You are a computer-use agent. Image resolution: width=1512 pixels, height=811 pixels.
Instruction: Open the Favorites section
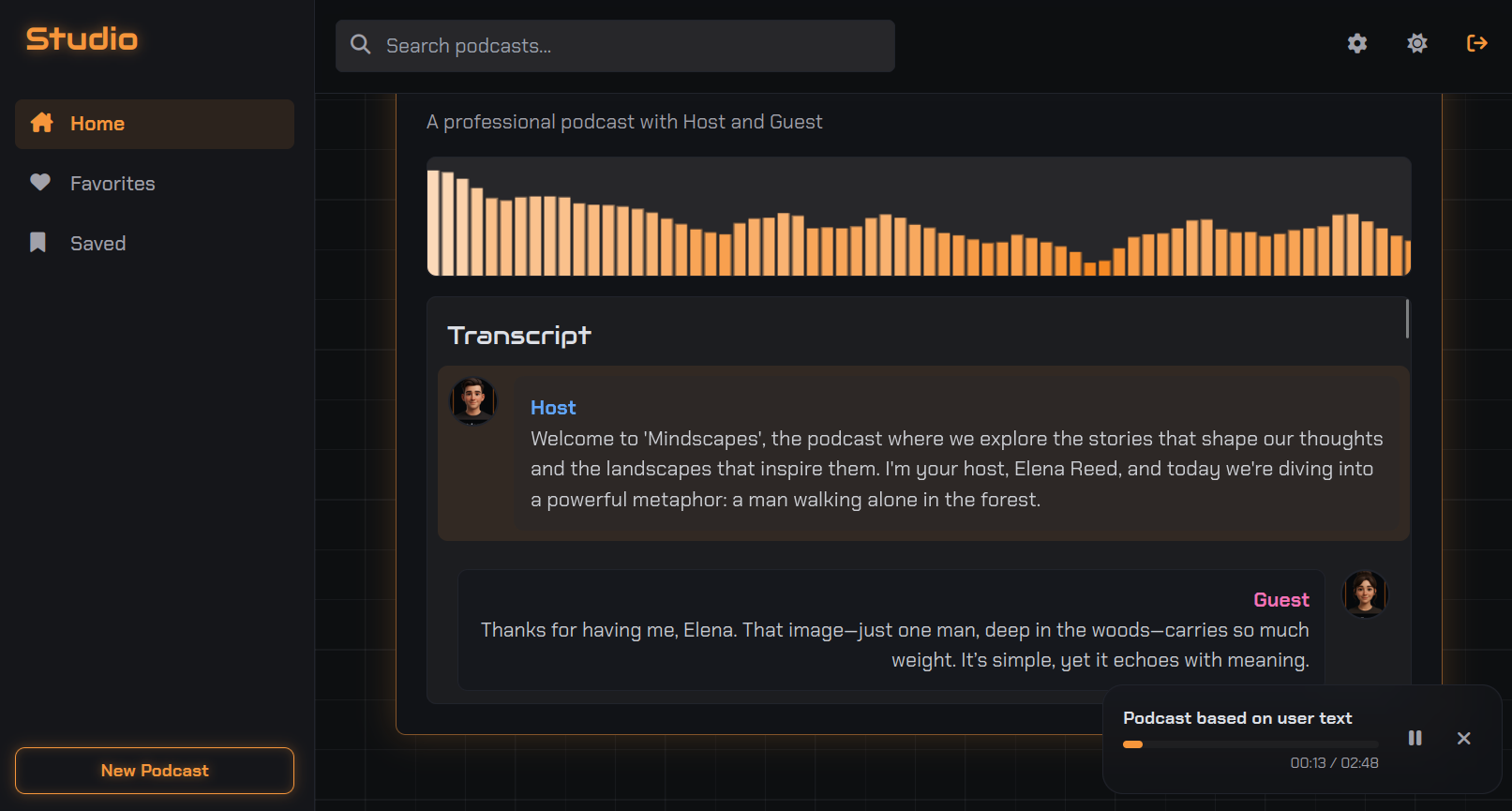click(x=112, y=184)
